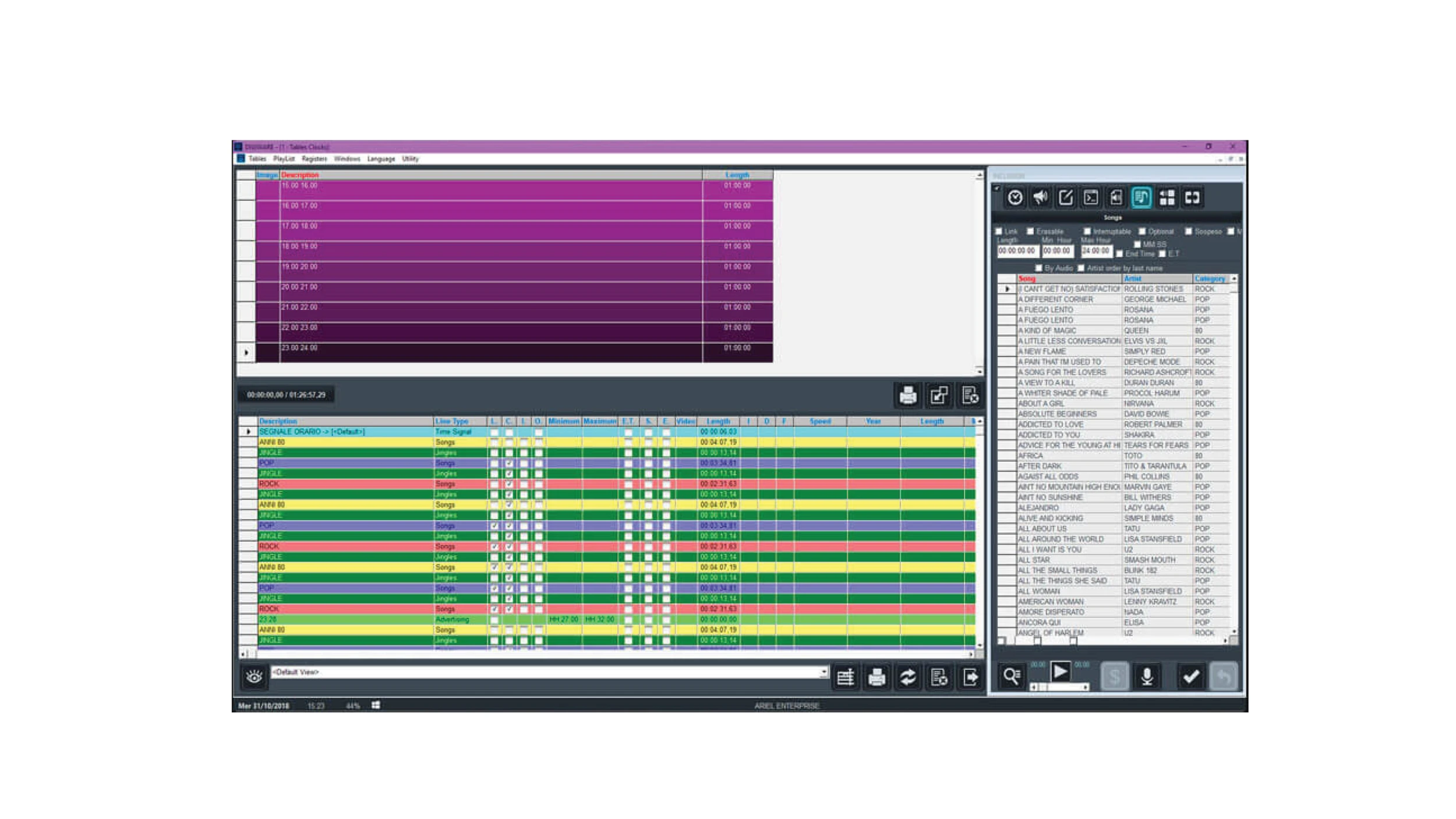Click the clock time signal icon
Image resolution: width=1456 pixels, height=819 pixels.
point(1015,198)
